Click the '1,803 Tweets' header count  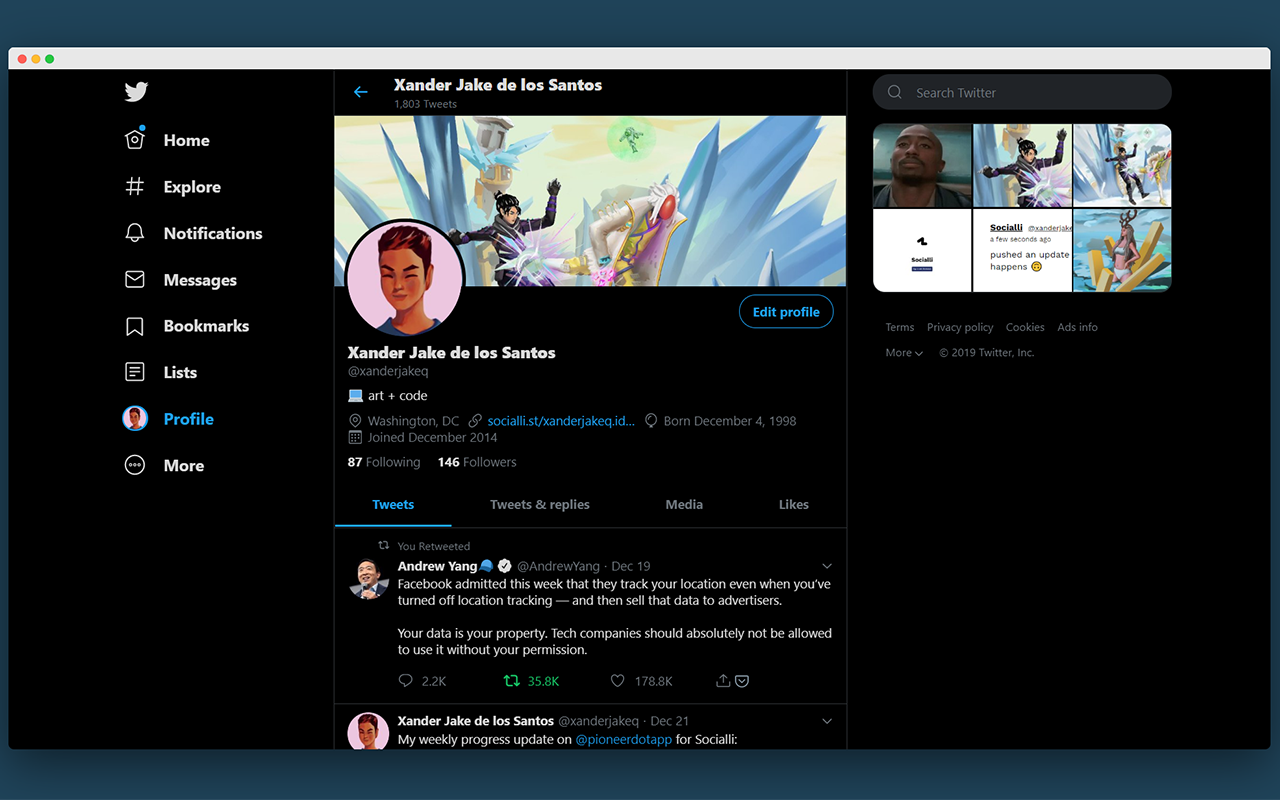[425, 104]
